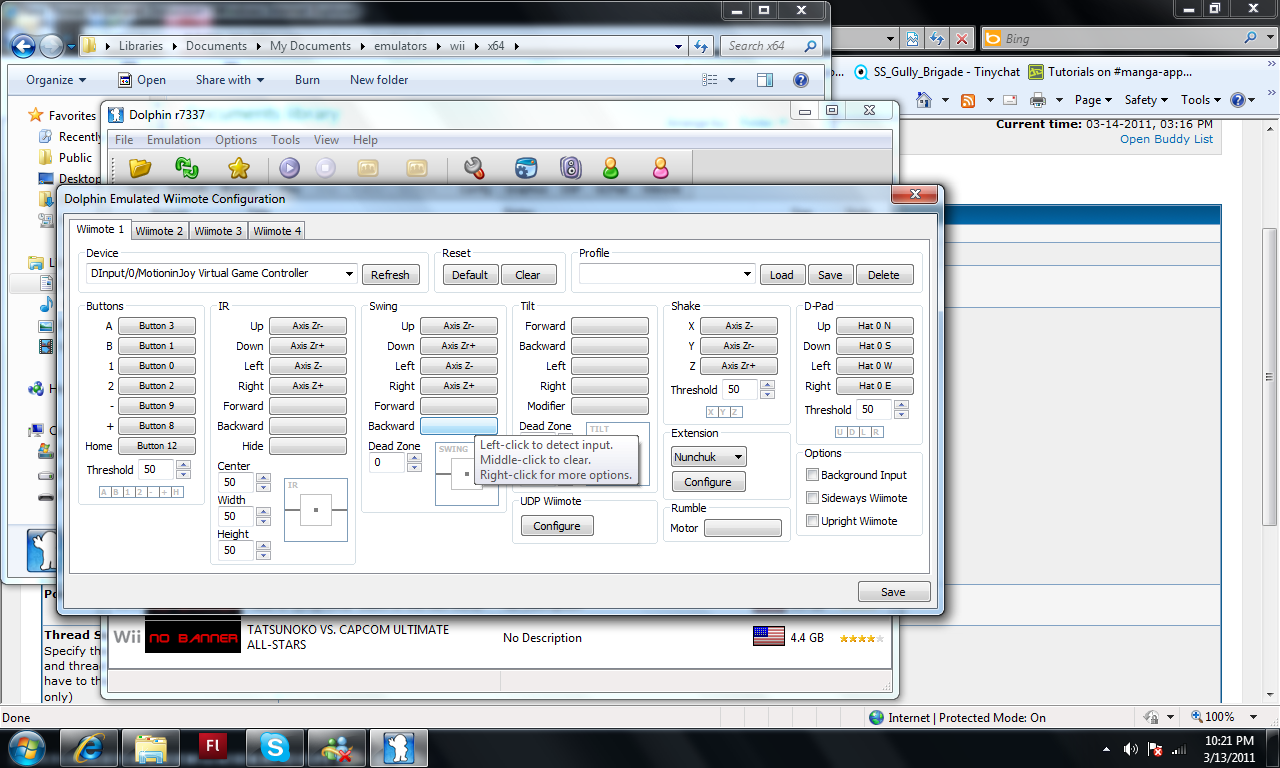1280x768 pixels.
Task: Tick the Upright Wiimote checkbox
Action: tap(813, 521)
